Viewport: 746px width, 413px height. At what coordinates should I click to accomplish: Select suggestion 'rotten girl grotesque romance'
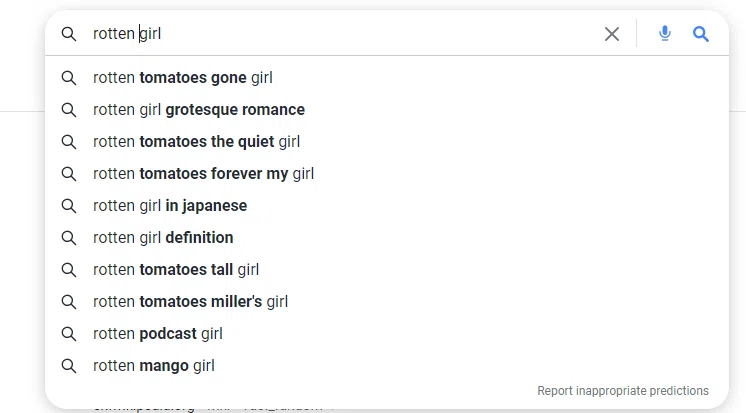click(x=387, y=109)
